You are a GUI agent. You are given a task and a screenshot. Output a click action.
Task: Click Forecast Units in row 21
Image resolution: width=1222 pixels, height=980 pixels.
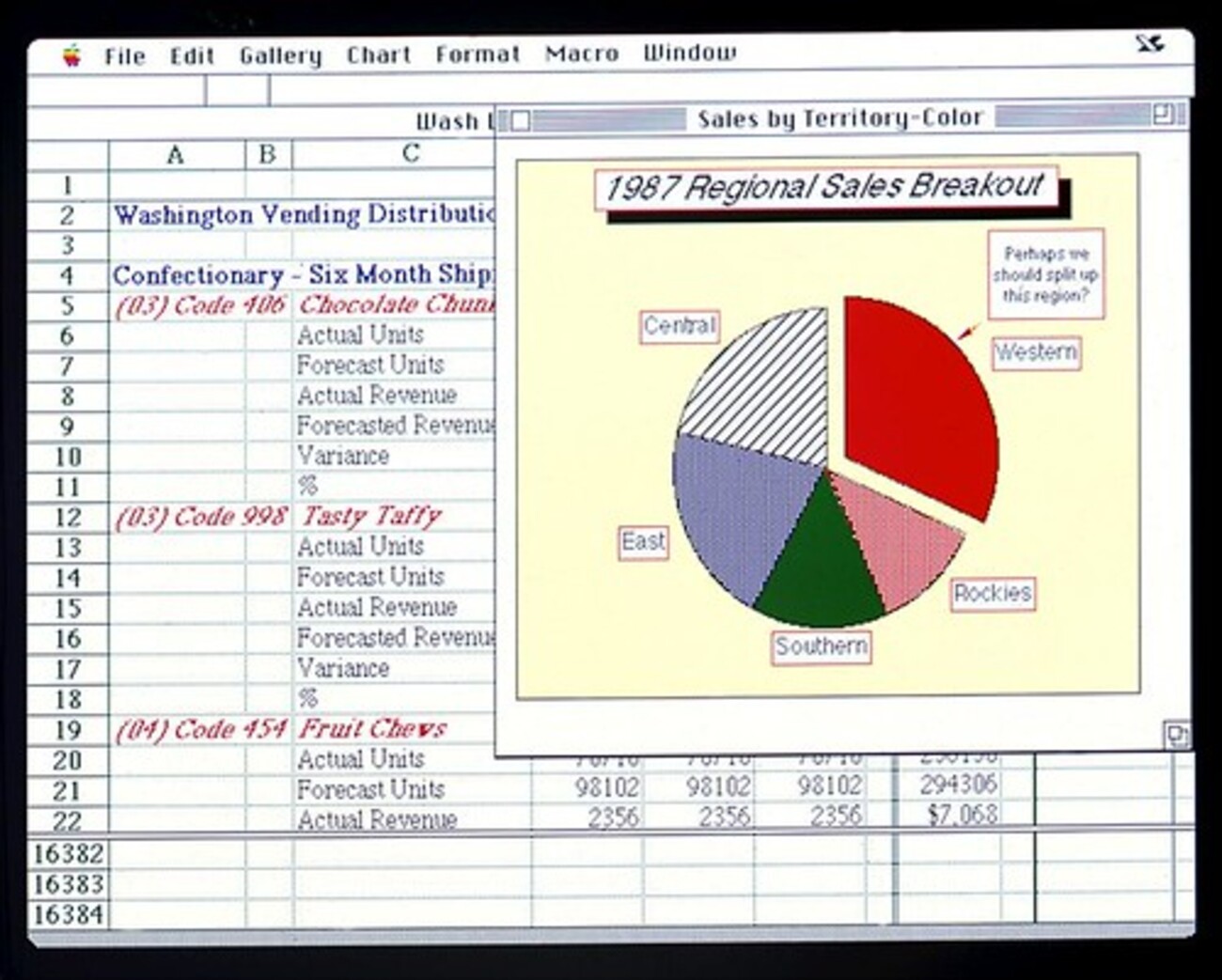coord(369,789)
